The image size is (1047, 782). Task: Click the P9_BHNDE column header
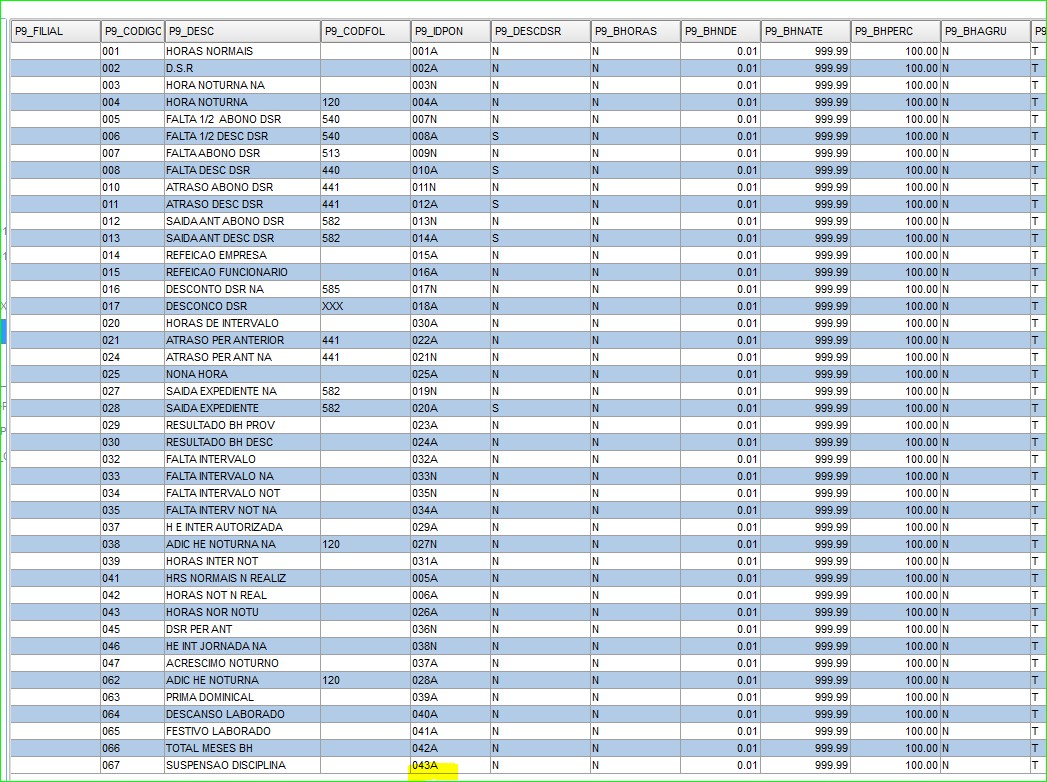(720, 31)
